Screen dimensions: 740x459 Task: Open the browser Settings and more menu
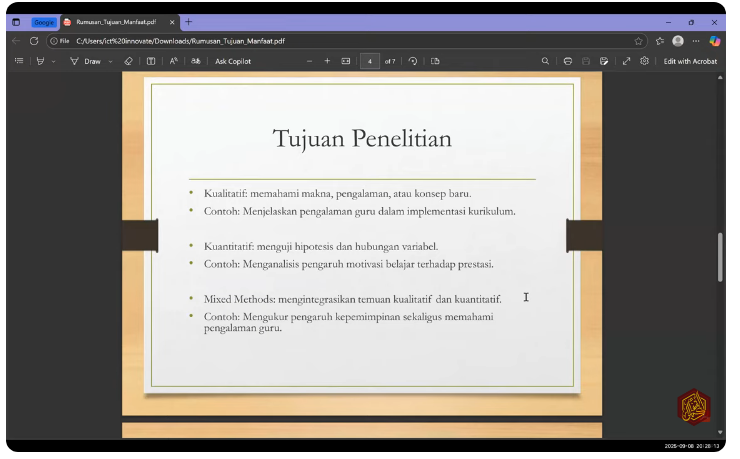(696, 41)
